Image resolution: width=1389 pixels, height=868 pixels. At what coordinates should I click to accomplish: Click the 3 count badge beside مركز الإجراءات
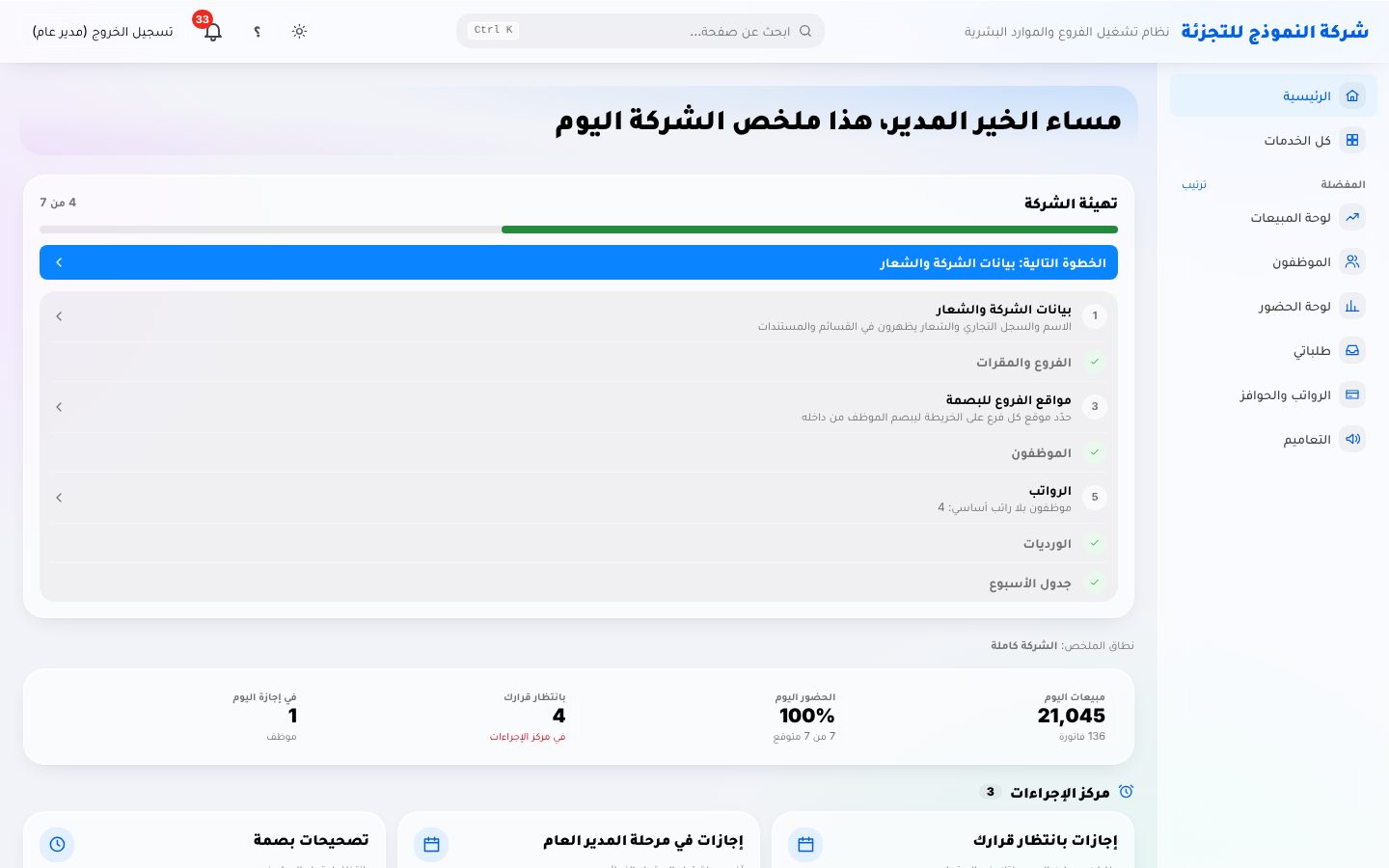pyautogui.click(x=990, y=792)
